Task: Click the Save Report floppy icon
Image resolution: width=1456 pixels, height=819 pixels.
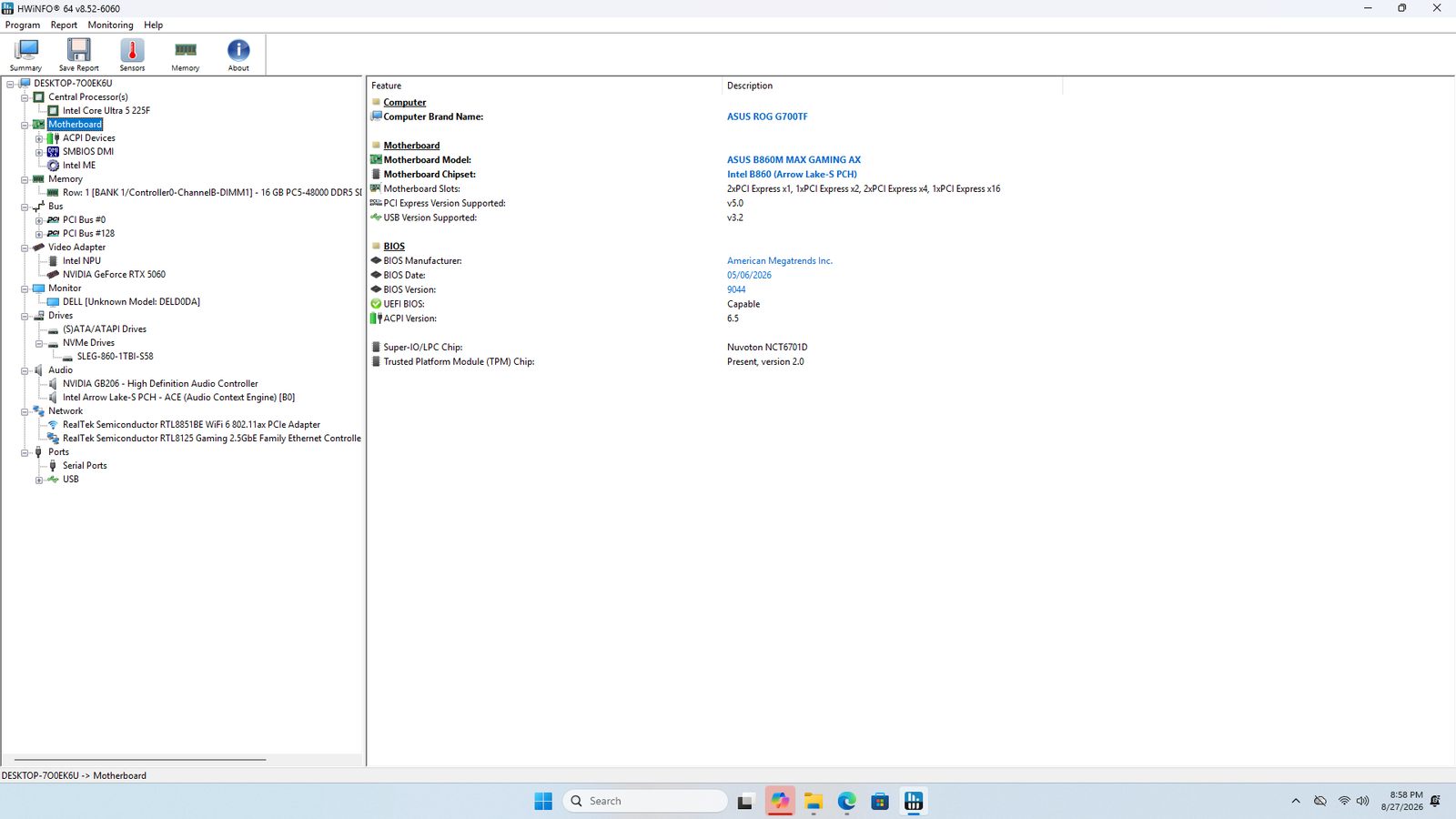Action: point(79,49)
